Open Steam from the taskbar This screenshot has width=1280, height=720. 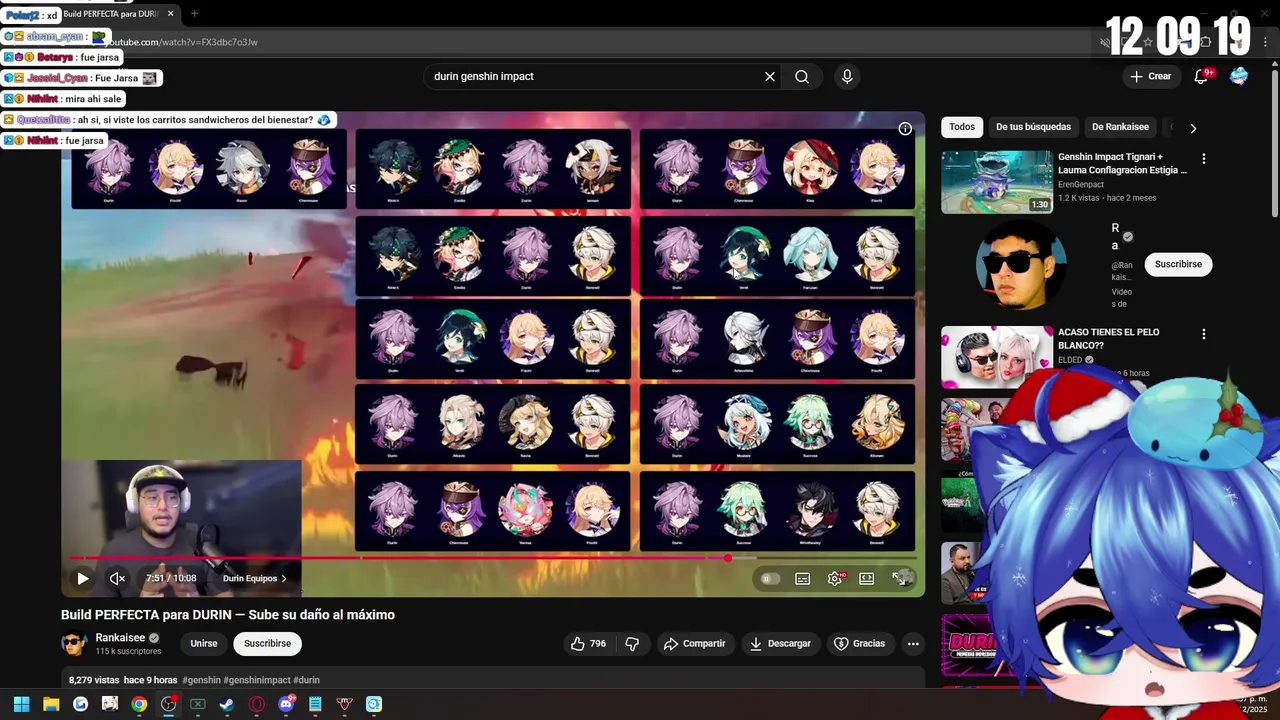tap(227, 704)
